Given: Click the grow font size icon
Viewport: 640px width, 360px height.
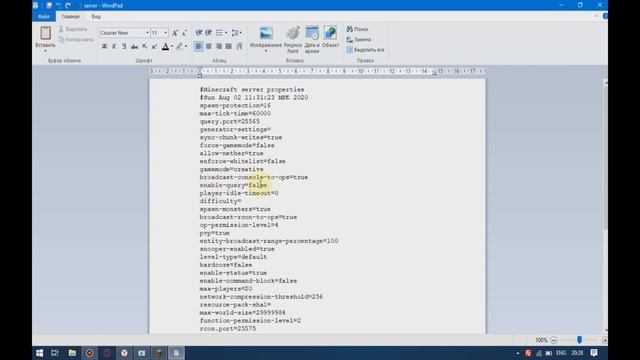Looking at the screenshot, I should pyautogui.click(x=175, y=33).
